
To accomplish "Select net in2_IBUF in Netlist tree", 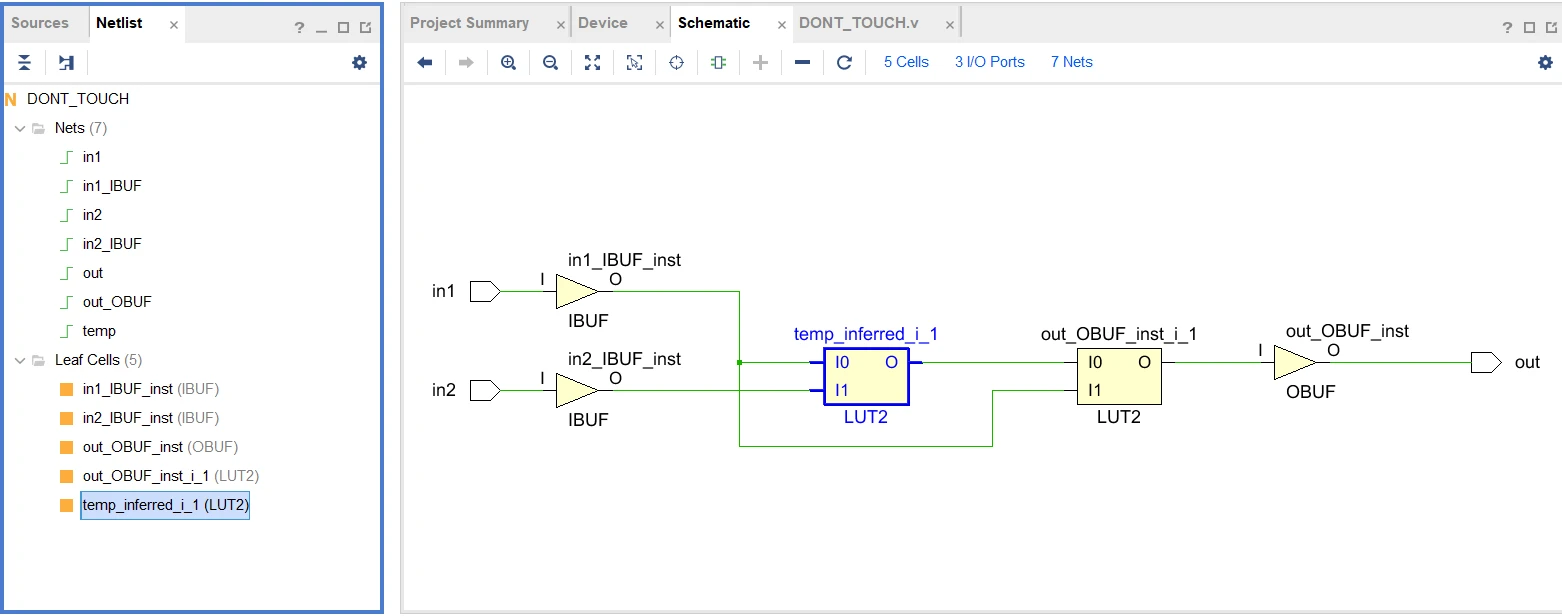I will point(112,244).
